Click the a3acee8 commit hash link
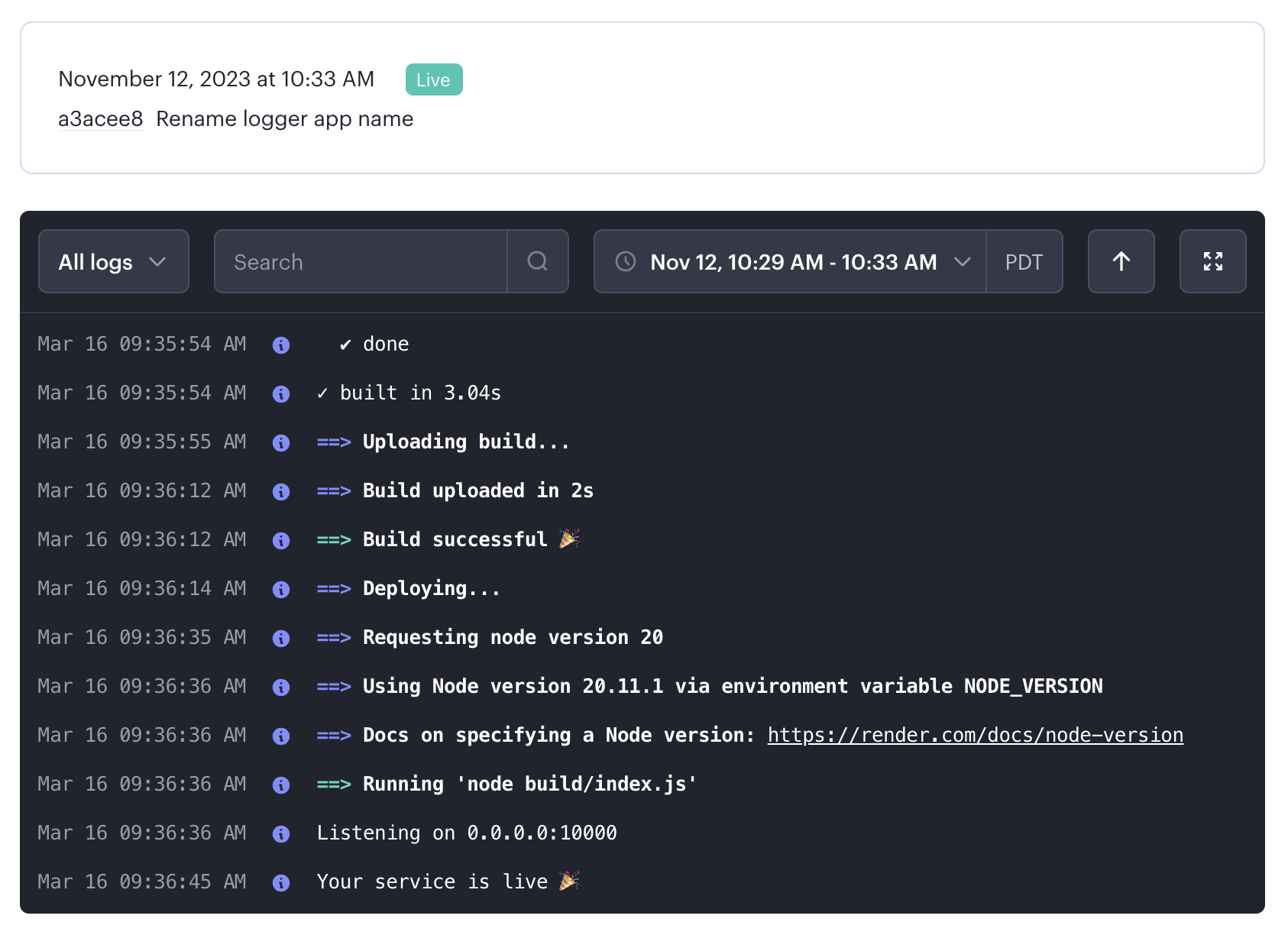 (x=100, y=119)
